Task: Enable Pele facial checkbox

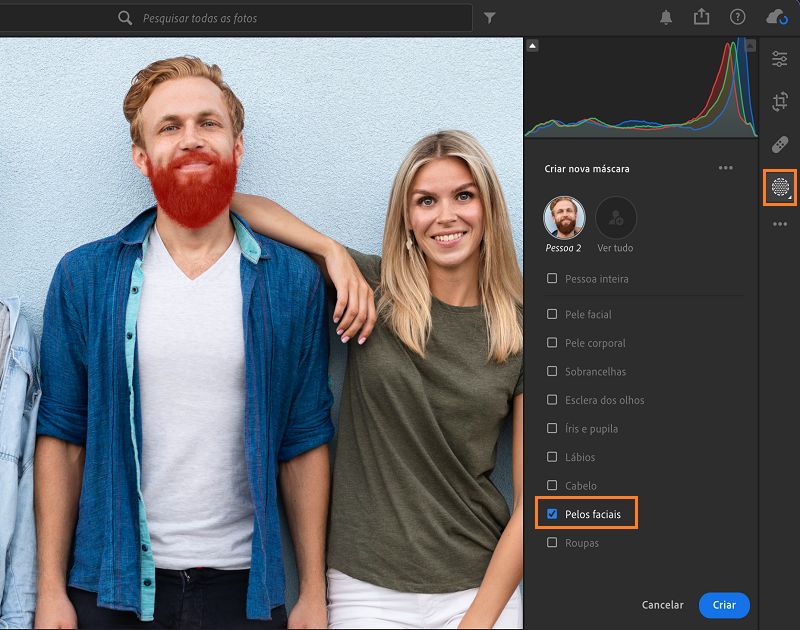Action: coord(552,314)
